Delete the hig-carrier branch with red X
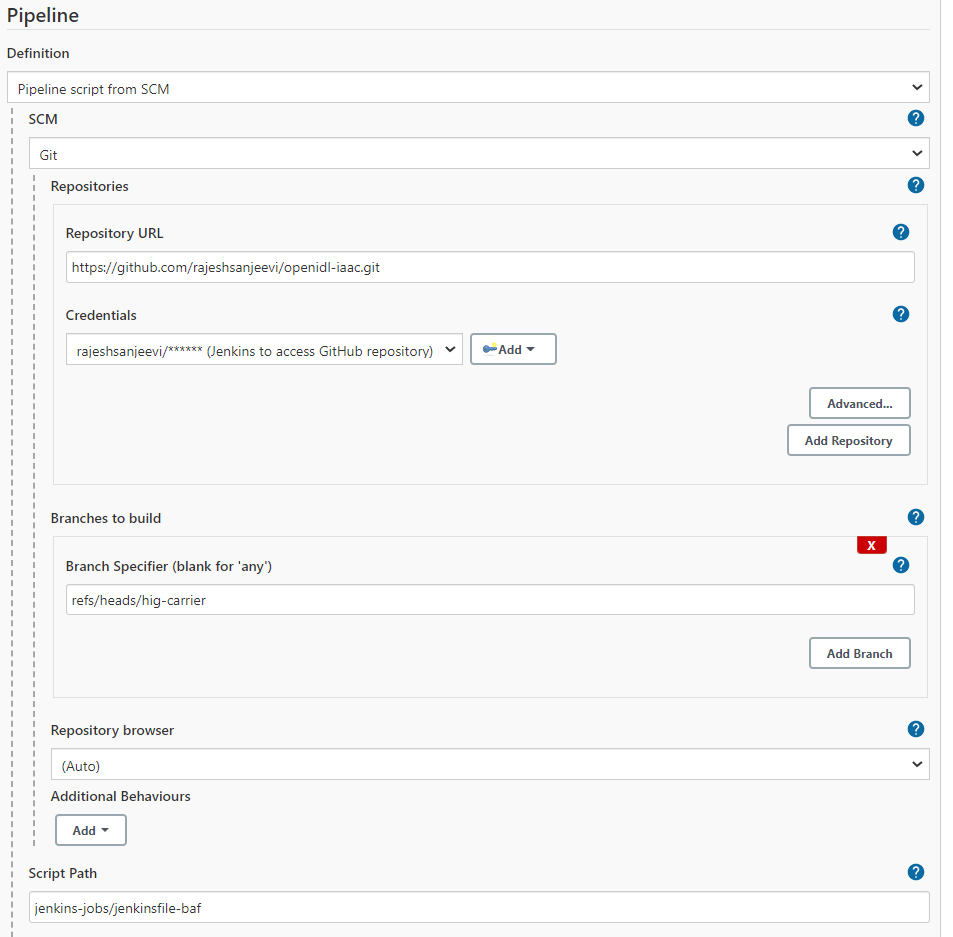This screenshot has width=953, height=937. pyautogui.click(x=872, y=545)
